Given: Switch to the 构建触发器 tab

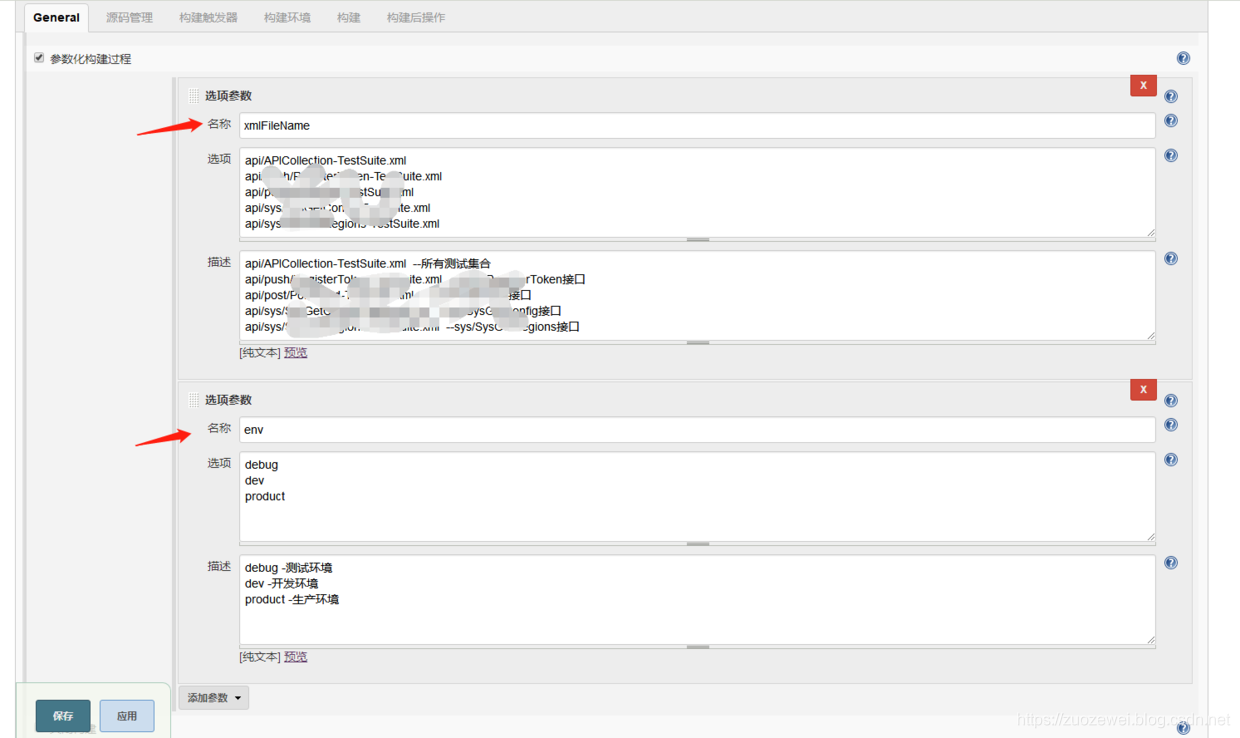Looking at the screenshot, I should tap(208, 18).
